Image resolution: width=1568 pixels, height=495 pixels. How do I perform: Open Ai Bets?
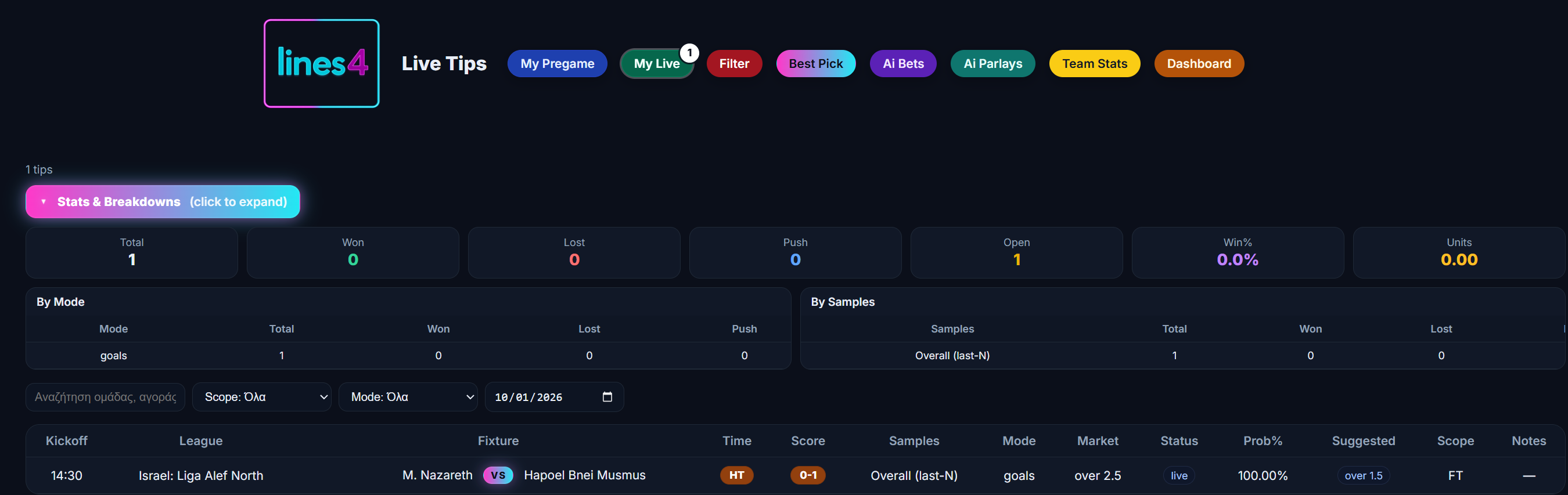click(902, 63)
